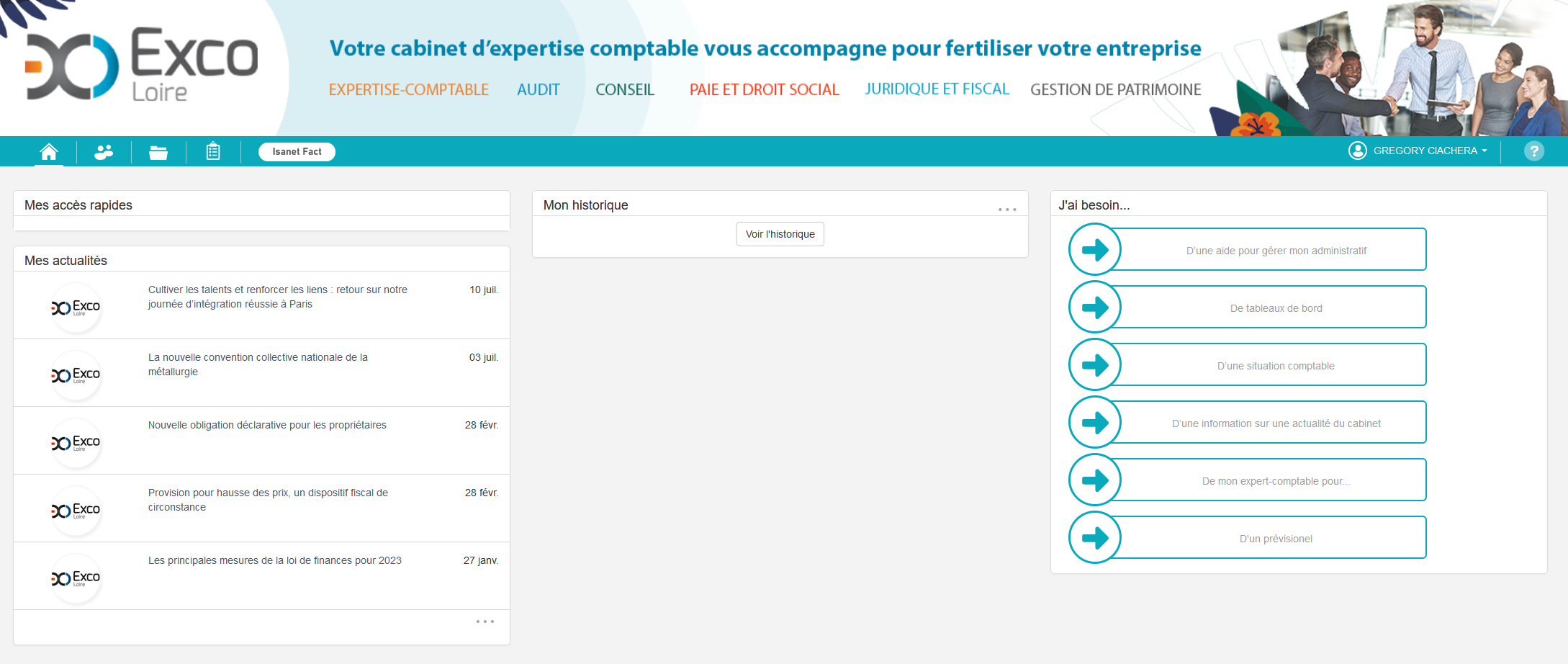1568x664 pixels.
Task: Open Nouvelle obligation déclarative news thumbnail
Action: click(76, 443)
